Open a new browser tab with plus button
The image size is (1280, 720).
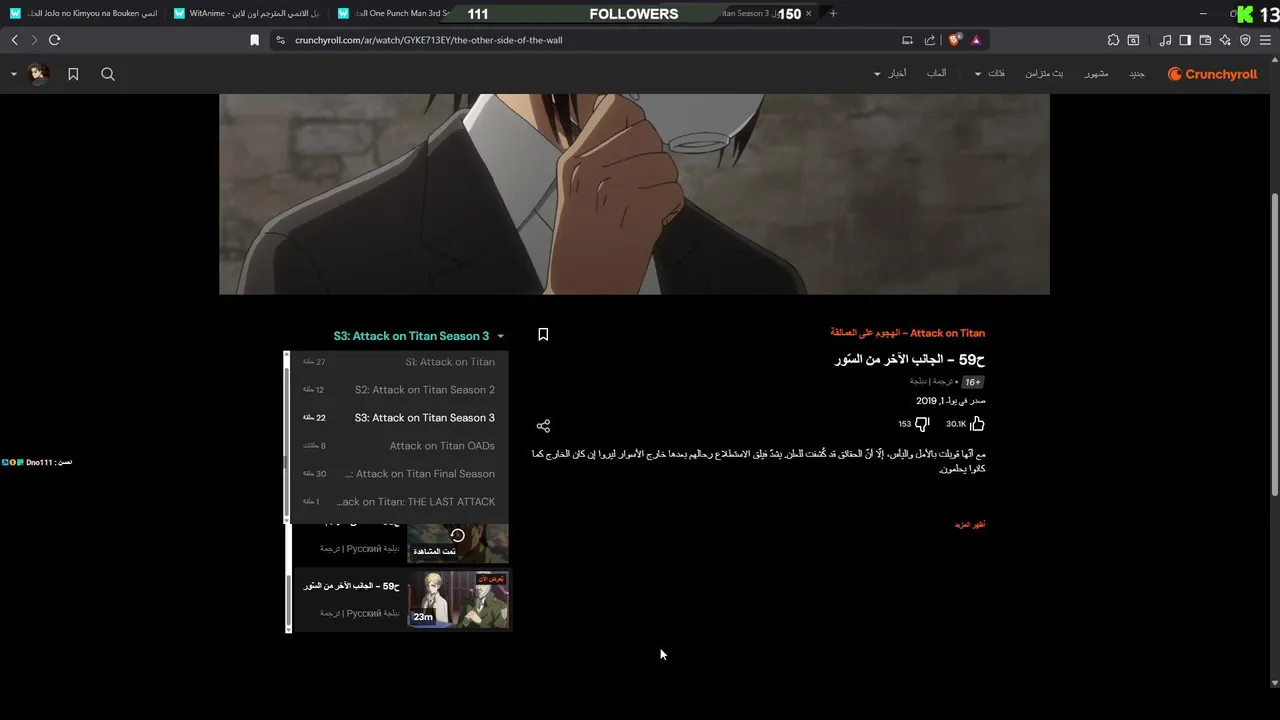click(833, 14)
